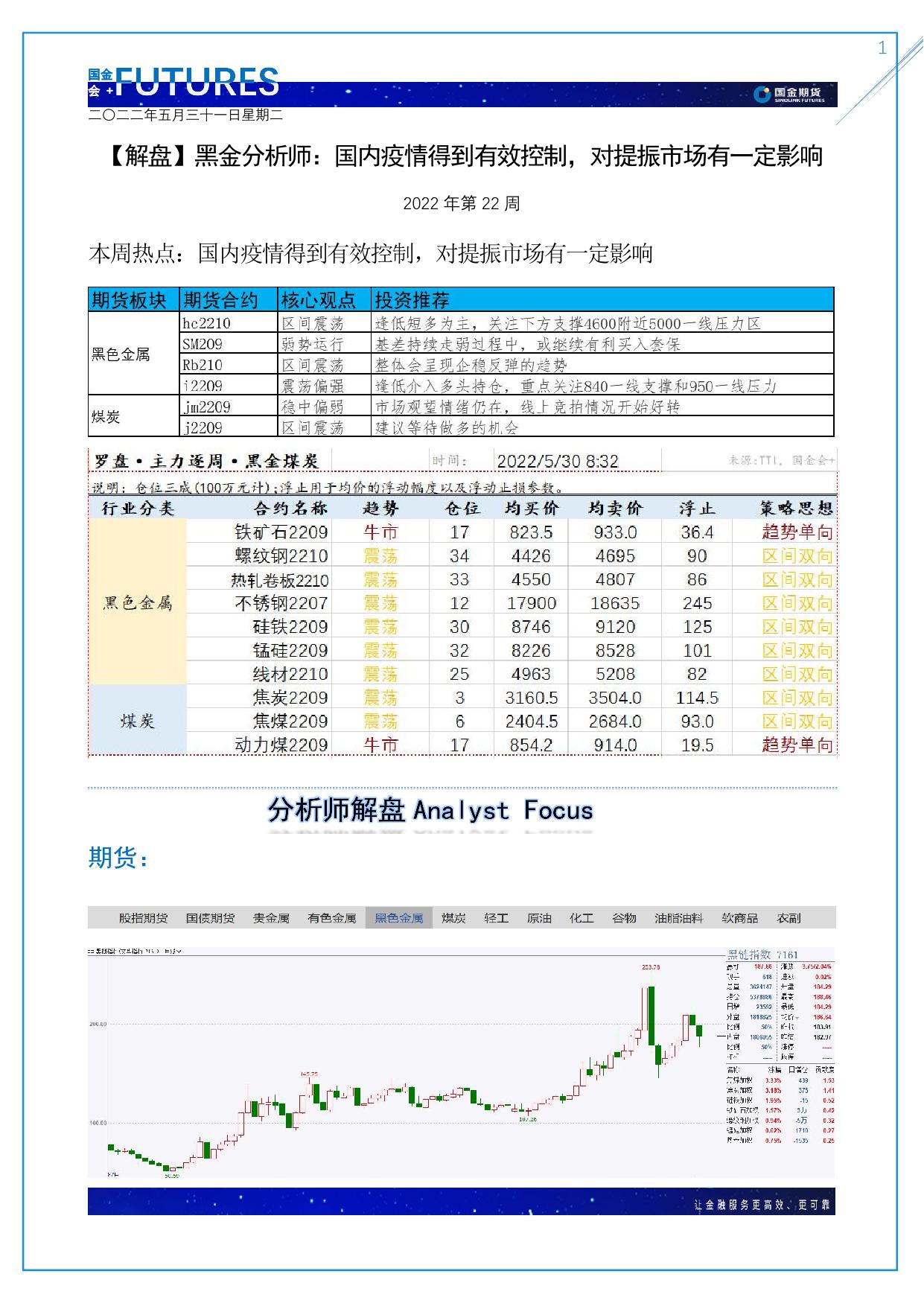
Task: Click the 趋势单向 strategy in 动力煤2209 row
Action: point(797,745)
